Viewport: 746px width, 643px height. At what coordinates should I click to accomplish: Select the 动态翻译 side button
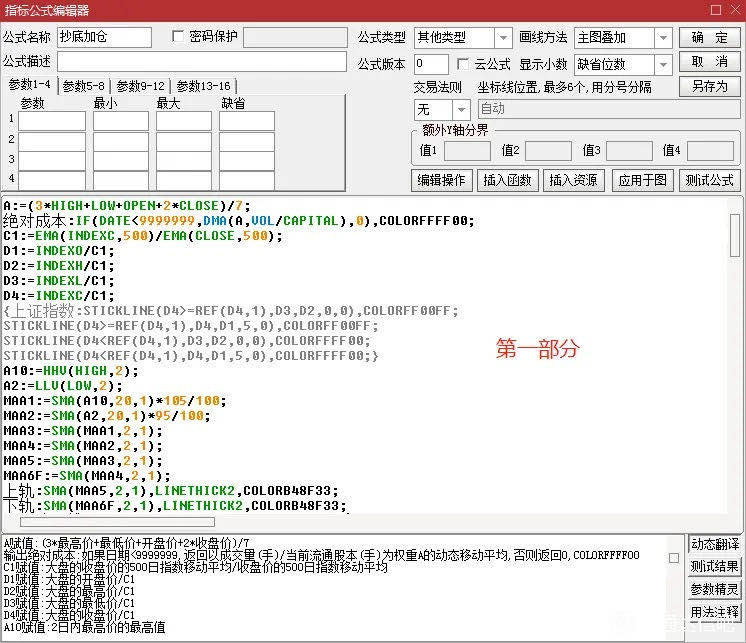tap(715, 544)
